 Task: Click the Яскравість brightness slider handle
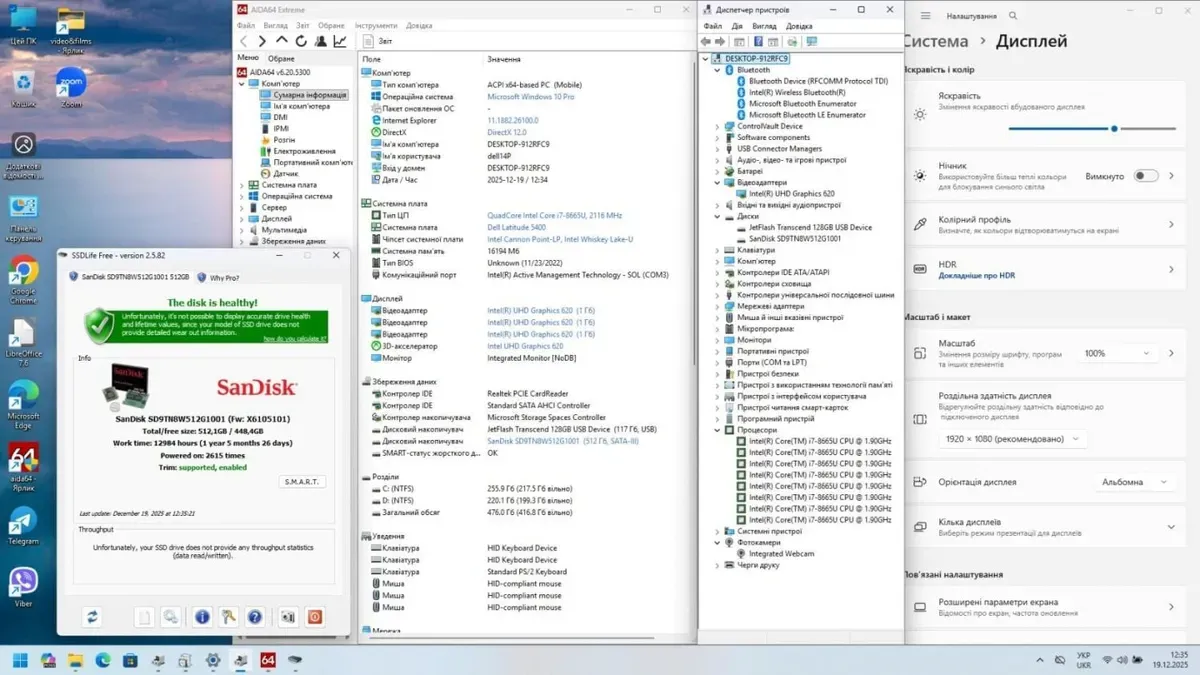pyautogui.click(x=1114, y=128)
